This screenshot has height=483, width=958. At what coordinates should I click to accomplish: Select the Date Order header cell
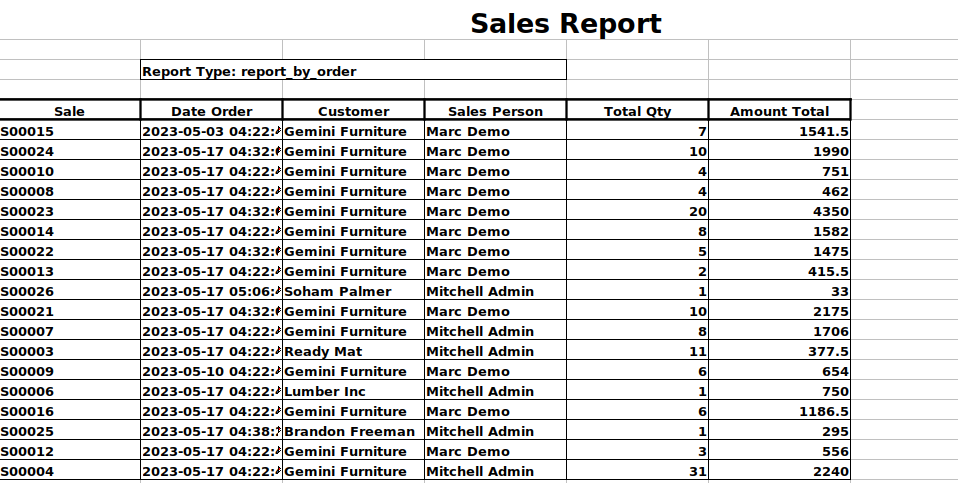211,111
